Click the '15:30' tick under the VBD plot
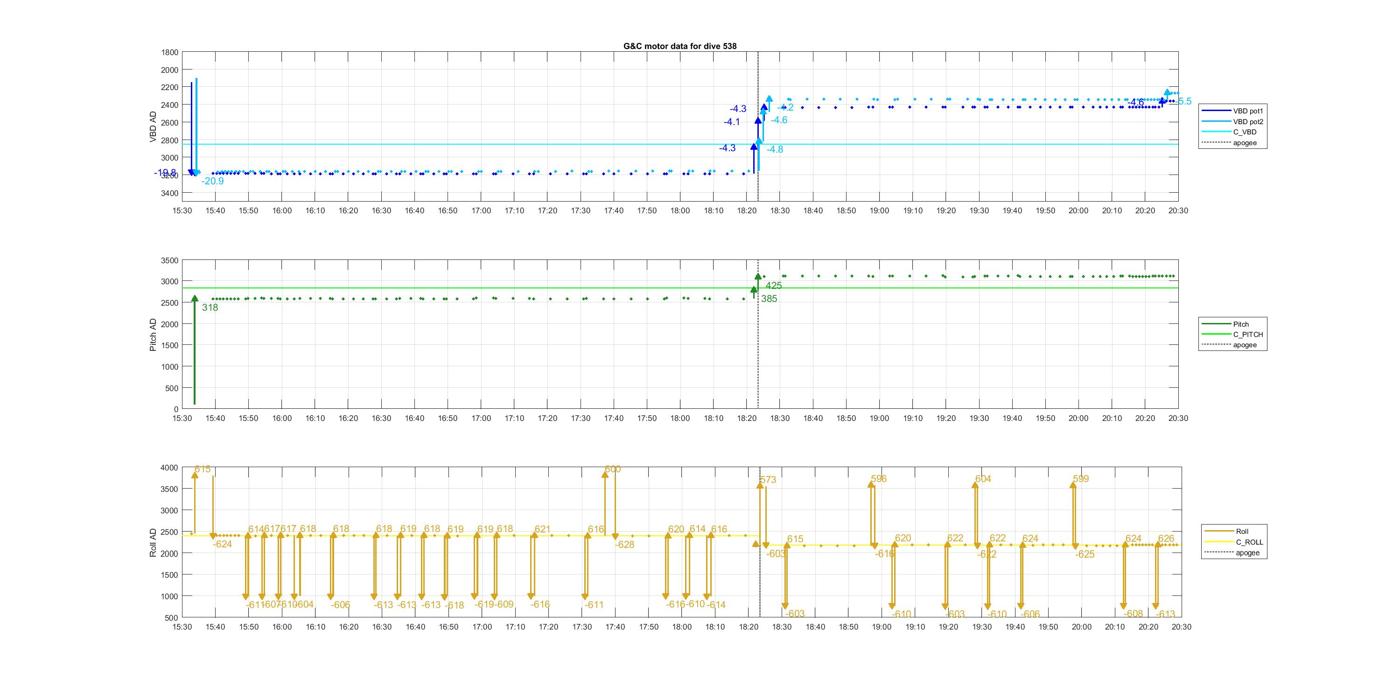This screenshot has width=1400, height=693. pyautogui.click(x=182, y=211)
